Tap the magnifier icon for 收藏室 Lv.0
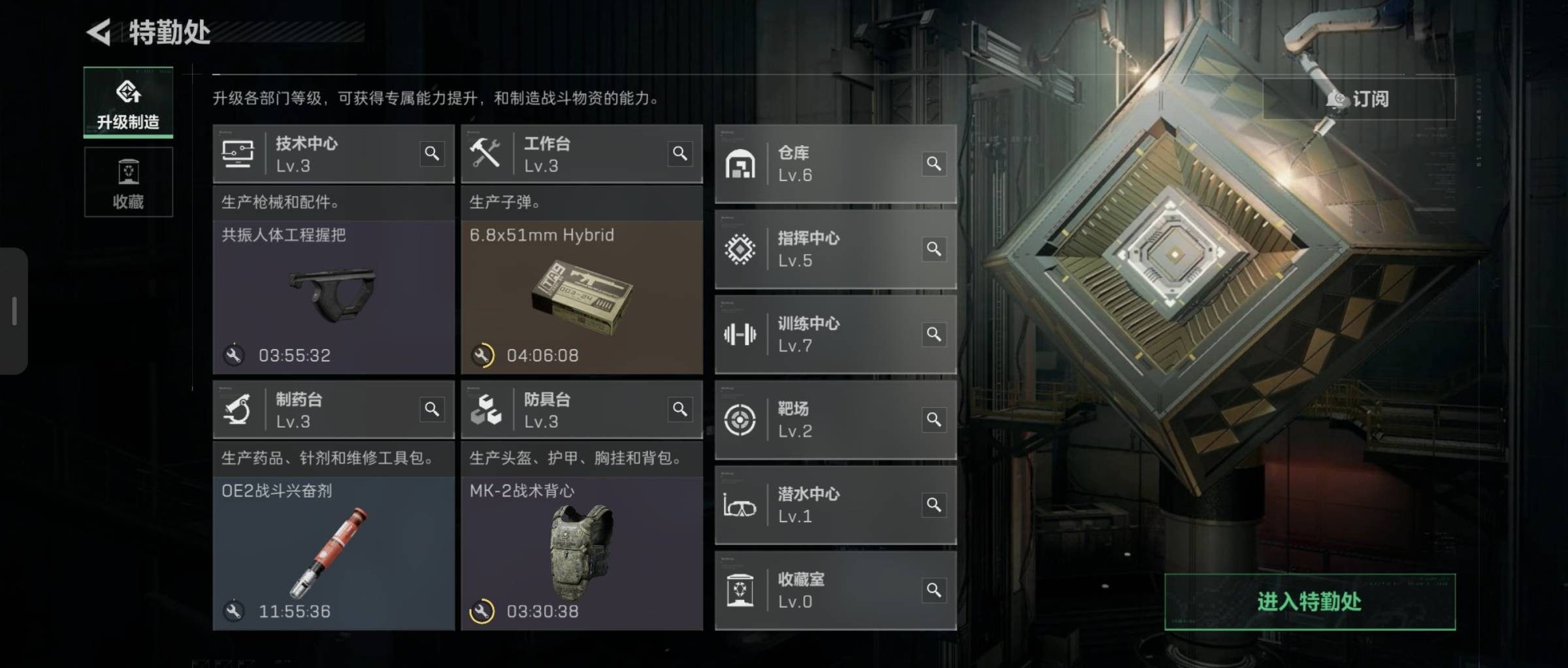The height and width of the screenshot is (668, 1568). click(934, 590)
